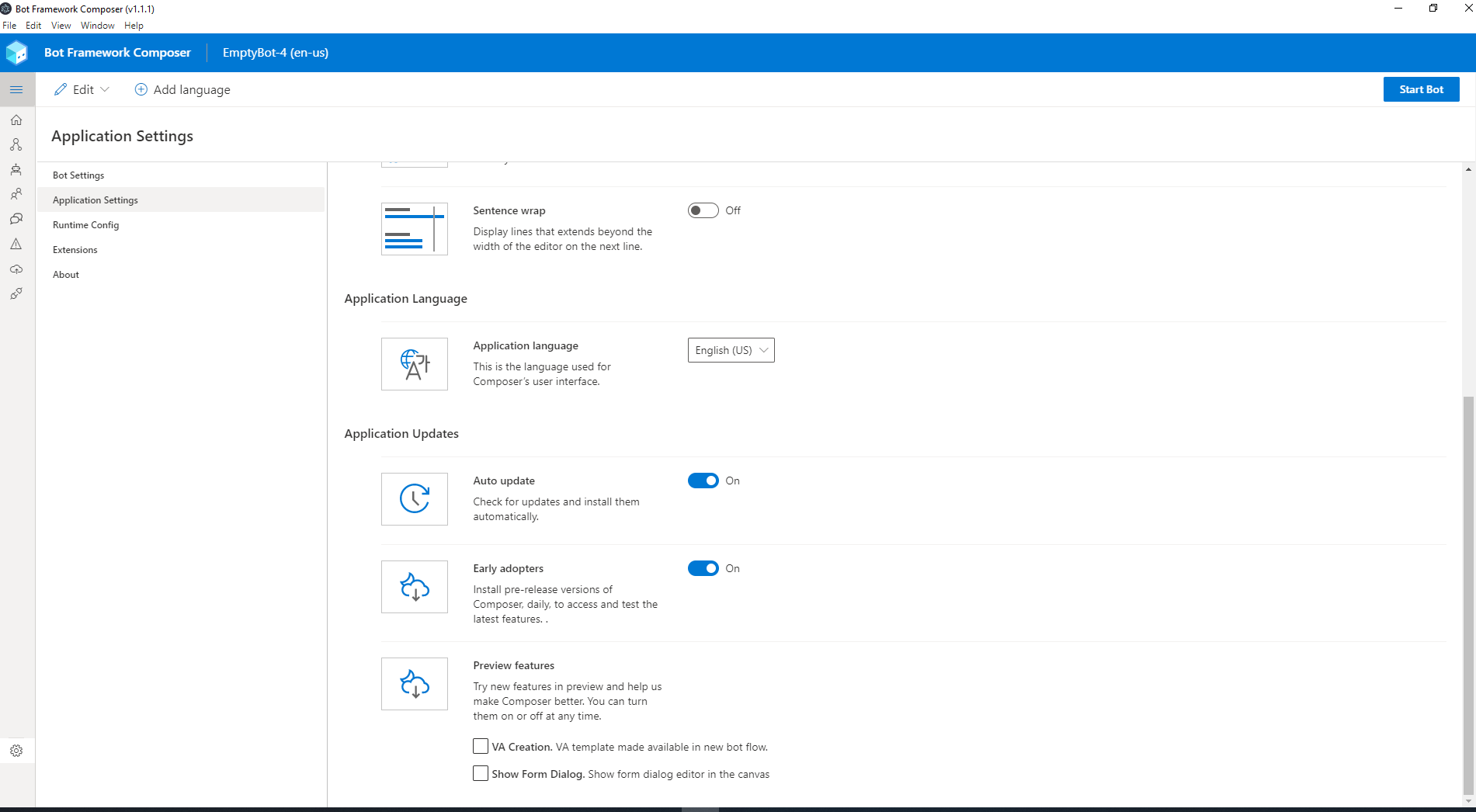Open the Bot Responses robot icon
Image resolution: width=1476 pixels, height=812 pixels.
point(16,169)
